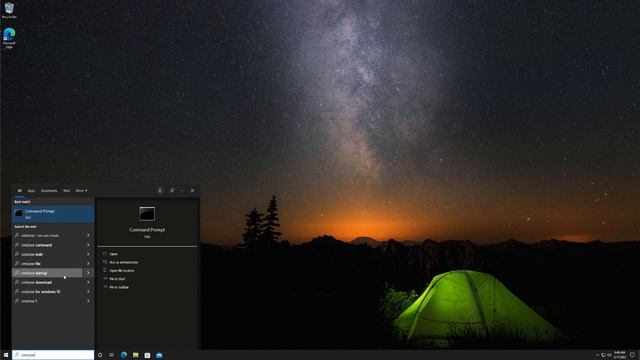The image size is (640, 360).
Task: Open the Action Center notifications icon
Action: point(632,355)
